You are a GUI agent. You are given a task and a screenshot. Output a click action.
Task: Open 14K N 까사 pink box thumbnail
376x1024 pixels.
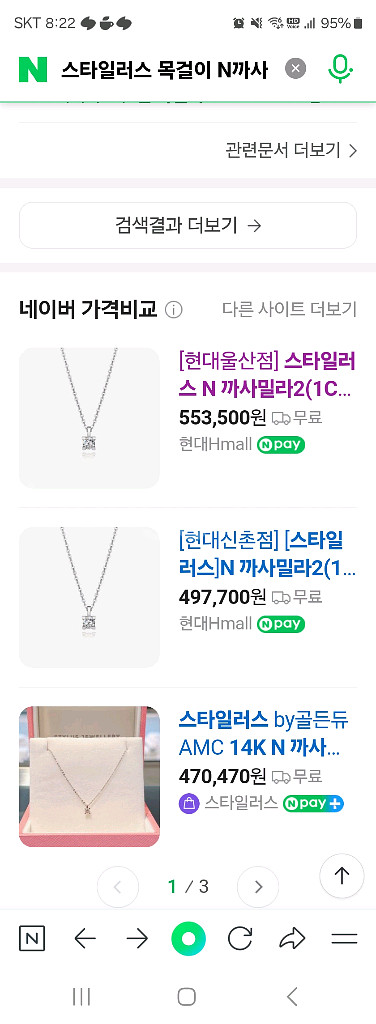click(x=89, y=777)
